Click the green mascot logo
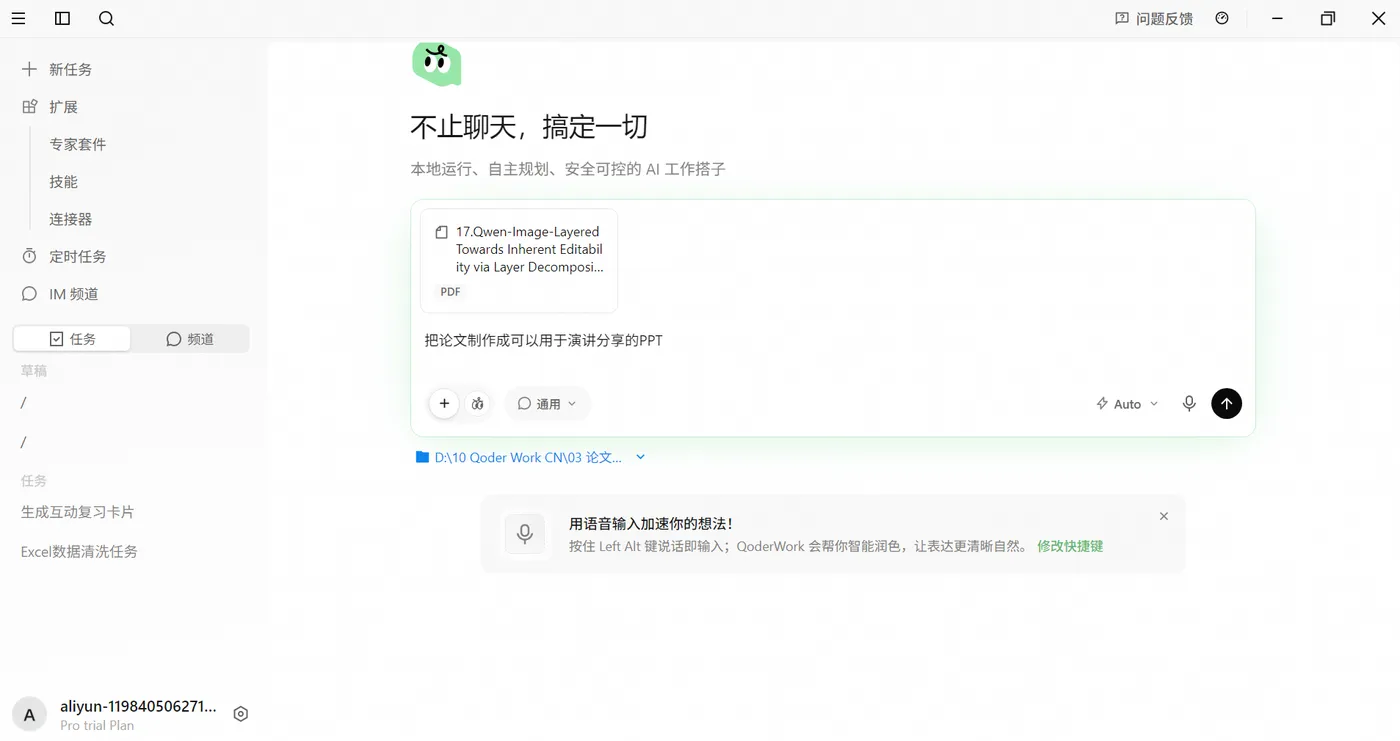This screenshot has height=741, width=1400. (437, 63)
